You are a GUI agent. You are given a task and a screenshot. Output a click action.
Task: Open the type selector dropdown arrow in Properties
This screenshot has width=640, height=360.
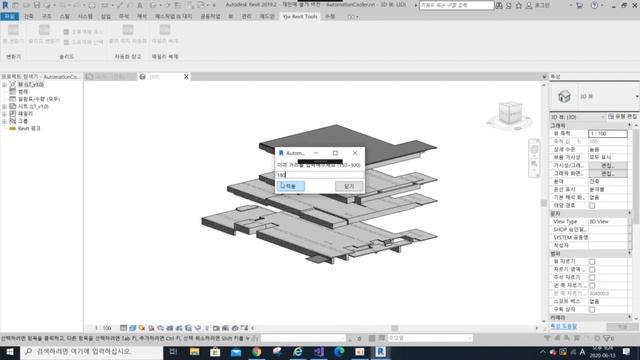pos(637,96)
